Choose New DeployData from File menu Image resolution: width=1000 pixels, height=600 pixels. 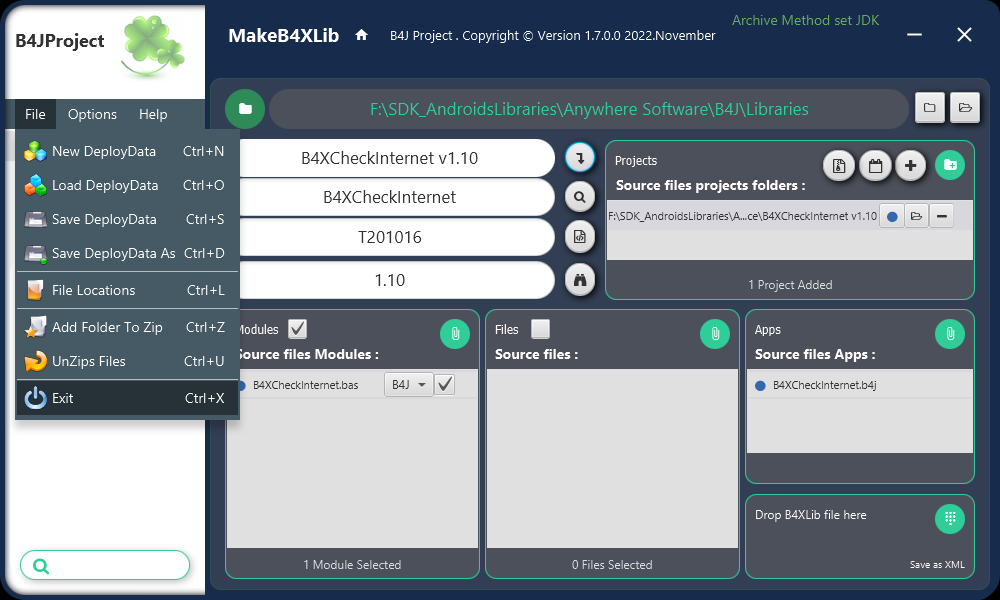click(127, 151)
